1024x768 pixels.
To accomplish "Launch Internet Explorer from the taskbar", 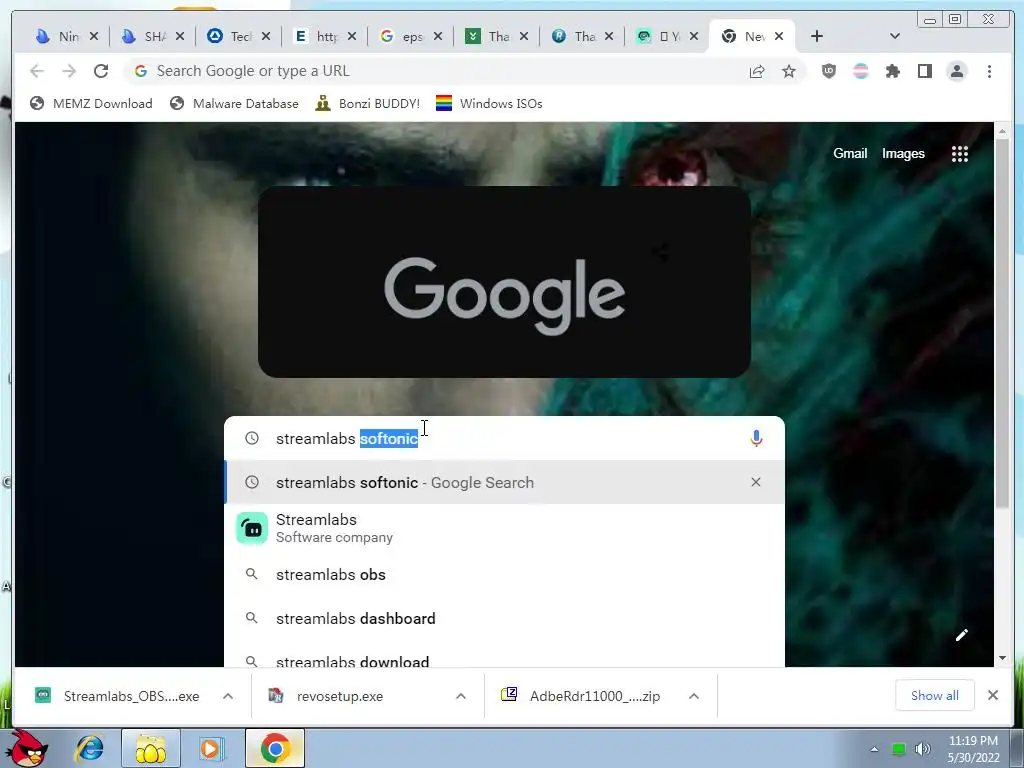I will [89, 748].
